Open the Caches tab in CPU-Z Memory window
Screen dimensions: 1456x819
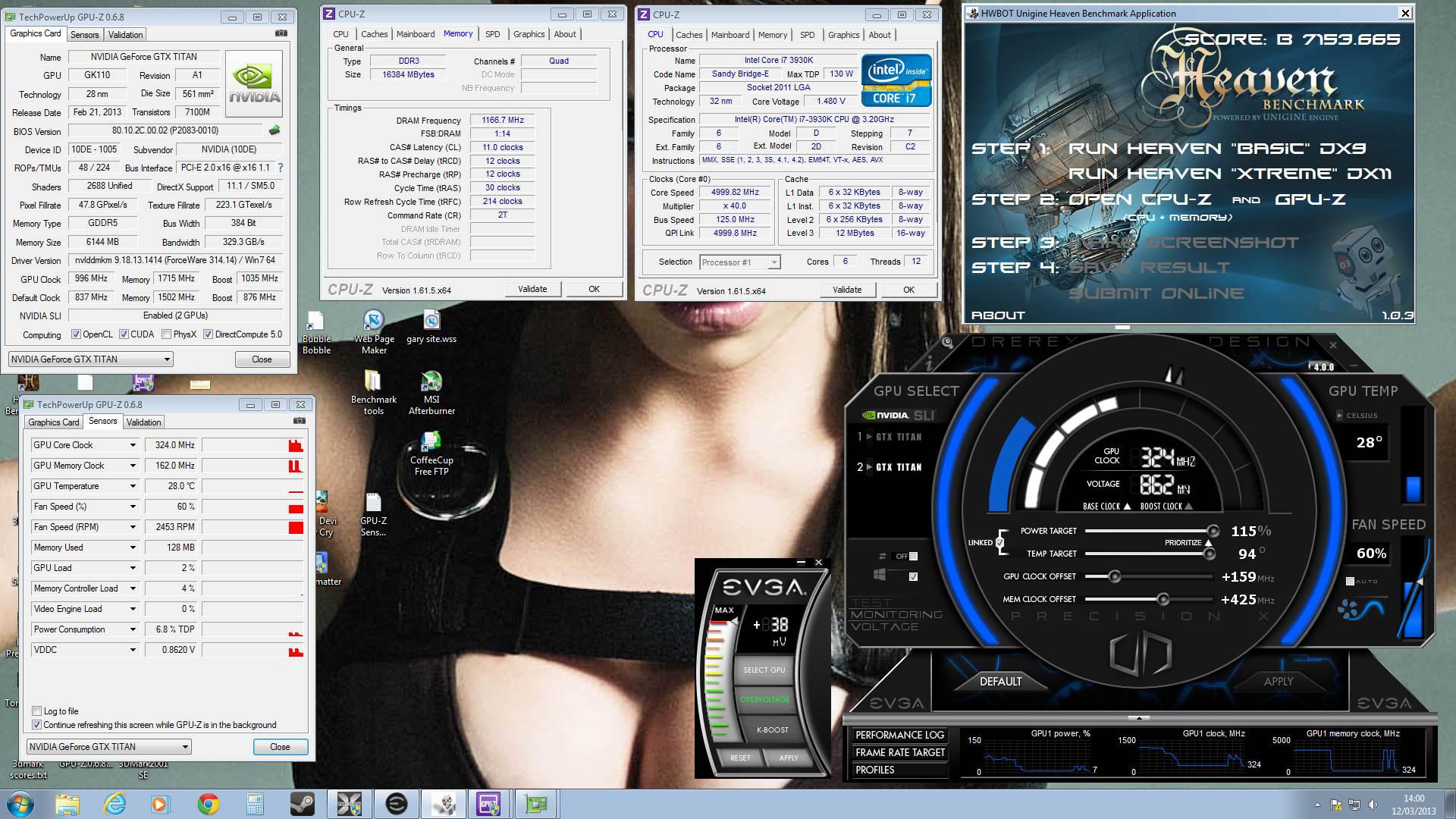374,34
